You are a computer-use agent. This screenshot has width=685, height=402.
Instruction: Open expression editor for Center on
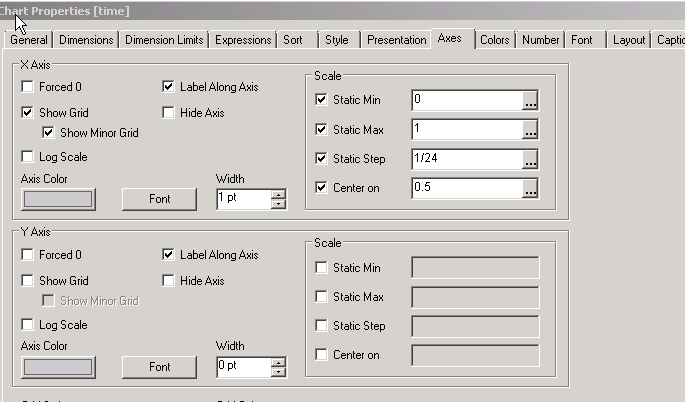(530, 188)
